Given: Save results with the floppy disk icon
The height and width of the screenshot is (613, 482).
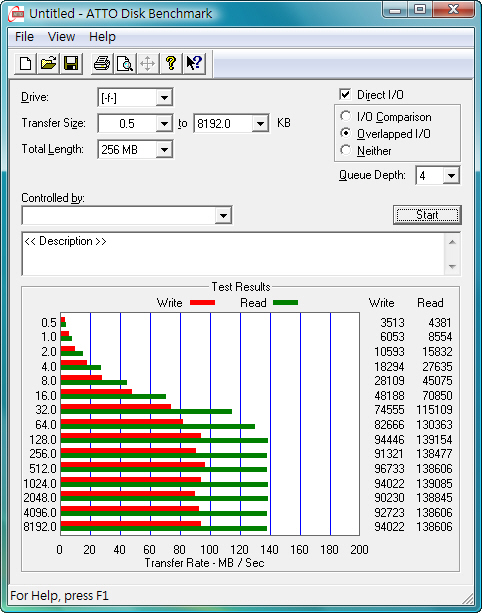Looking at the screenshot, I should tap(71, 63).
